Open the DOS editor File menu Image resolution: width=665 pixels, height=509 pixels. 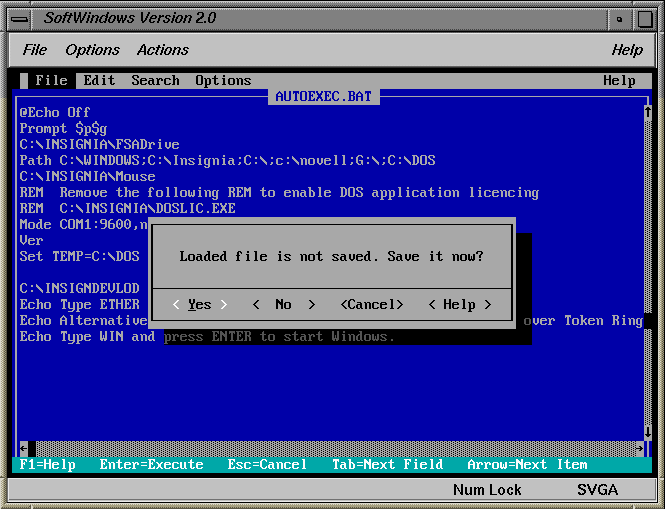(51, 80)
